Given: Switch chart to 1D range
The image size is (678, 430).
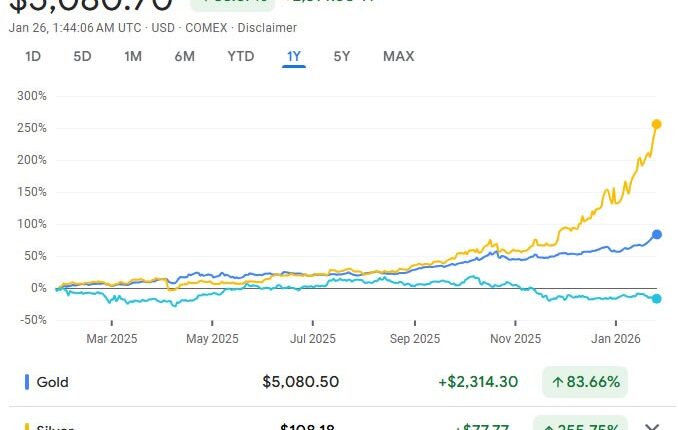Looking at the screenshot, I should coord(33,56).
